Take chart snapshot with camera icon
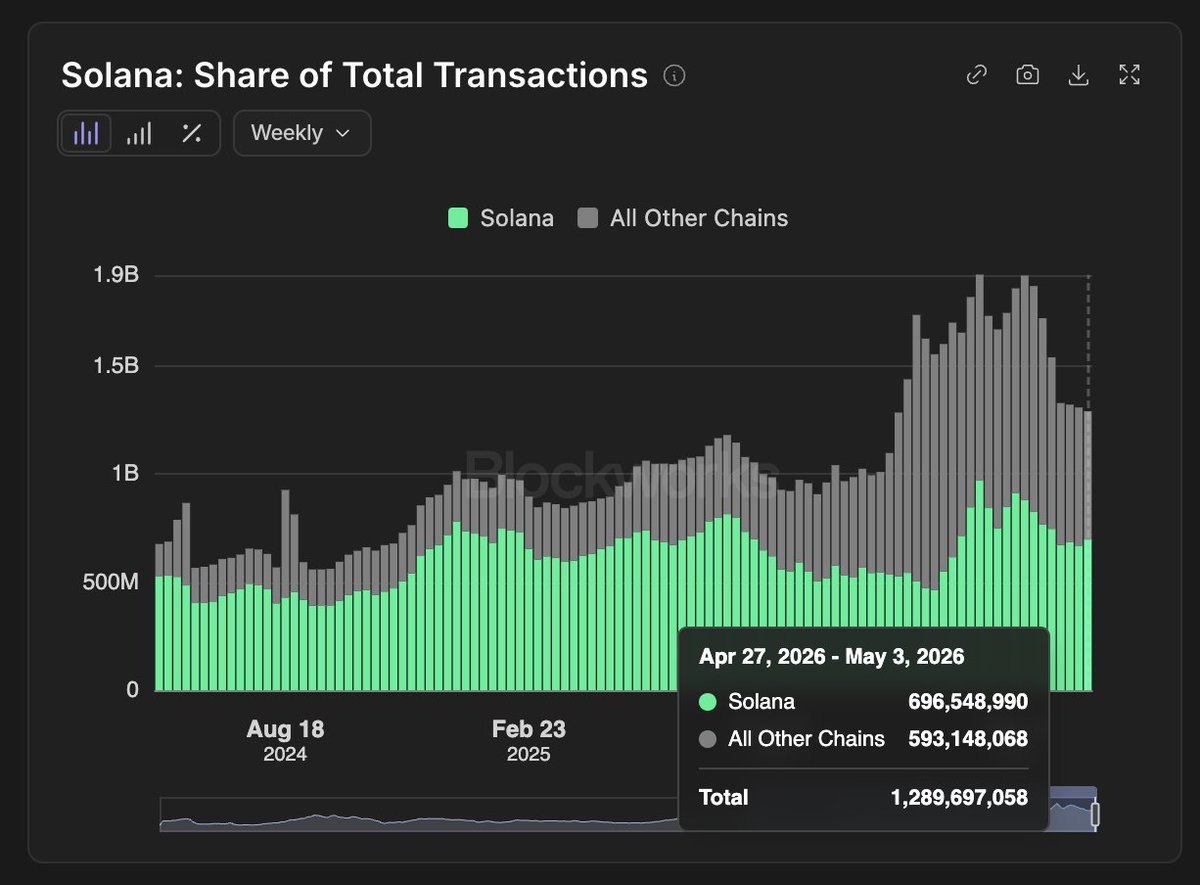Viewport: 1200px width, 885px height. click(1027, 75)
